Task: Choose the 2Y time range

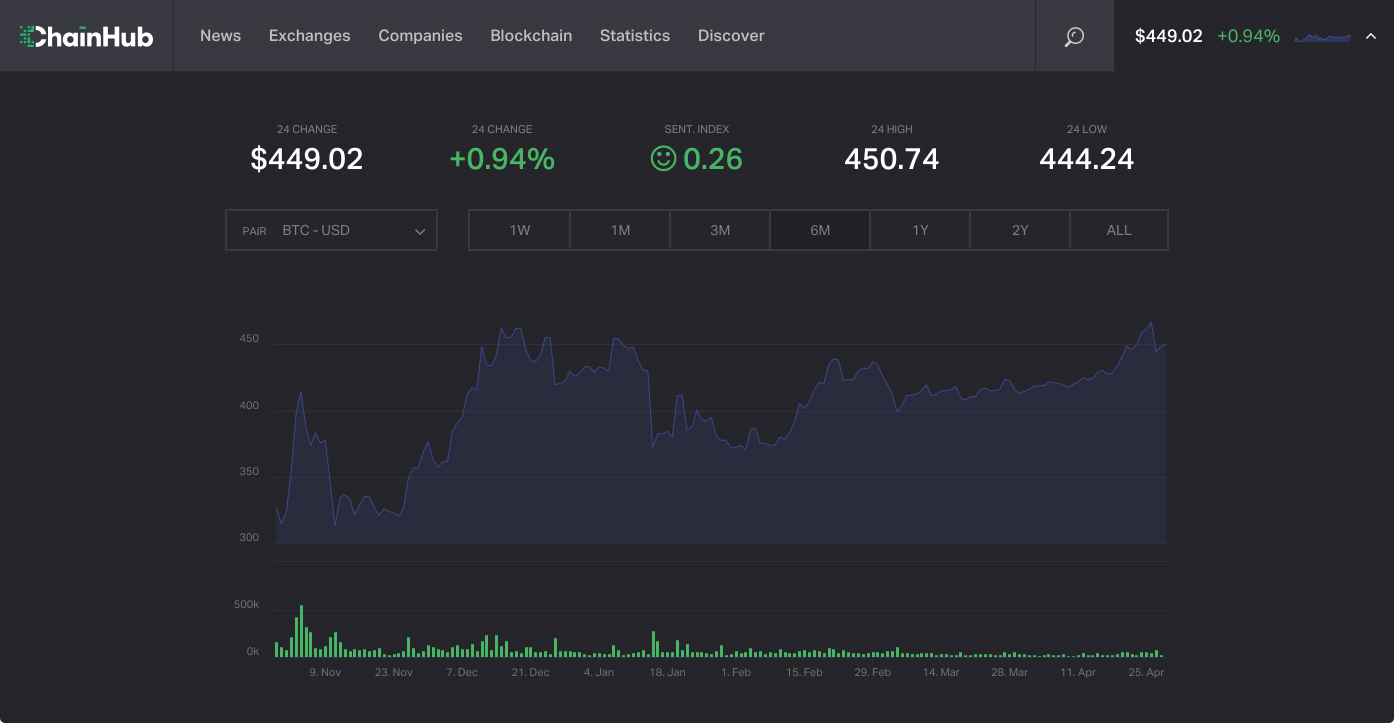Action: [x=1020, y=230]
